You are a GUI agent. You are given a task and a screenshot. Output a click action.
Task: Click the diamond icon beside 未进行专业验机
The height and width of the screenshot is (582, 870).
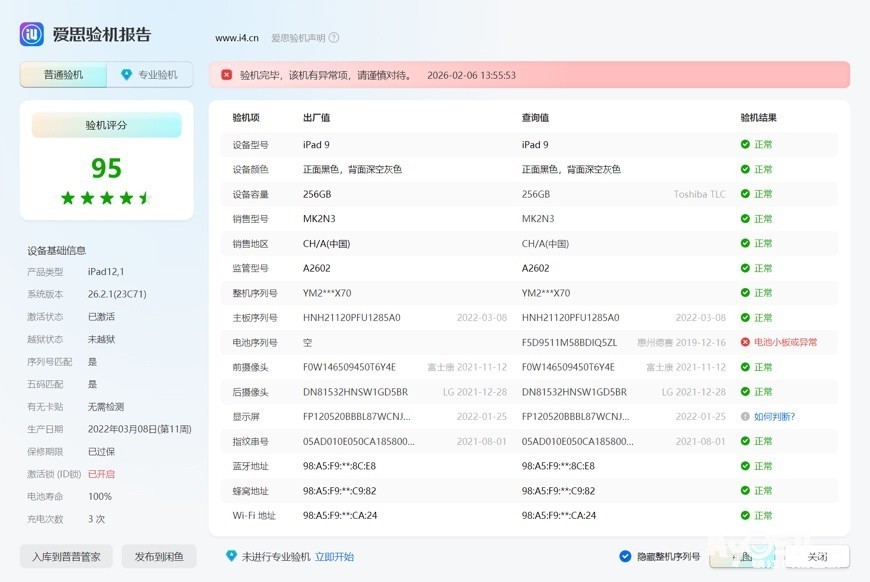[231, 556]
